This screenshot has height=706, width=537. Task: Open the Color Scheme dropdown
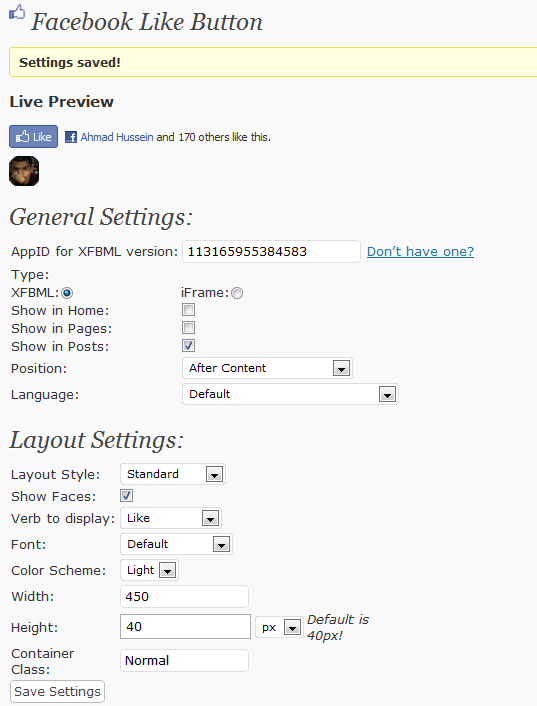(149, 570)
